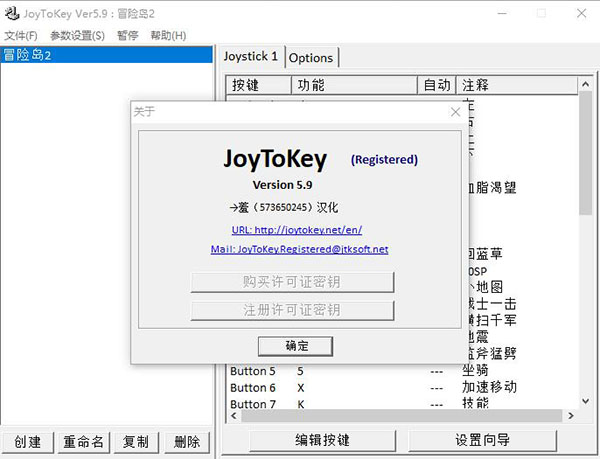Open the 文件(F) menu
This screenshot has height=459, width=600.
(x=21, y=35)
